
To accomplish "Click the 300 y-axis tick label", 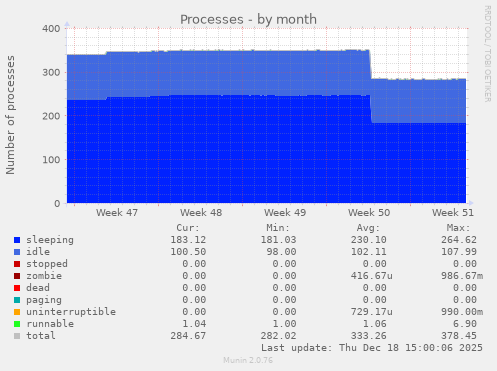I will 51,72.
